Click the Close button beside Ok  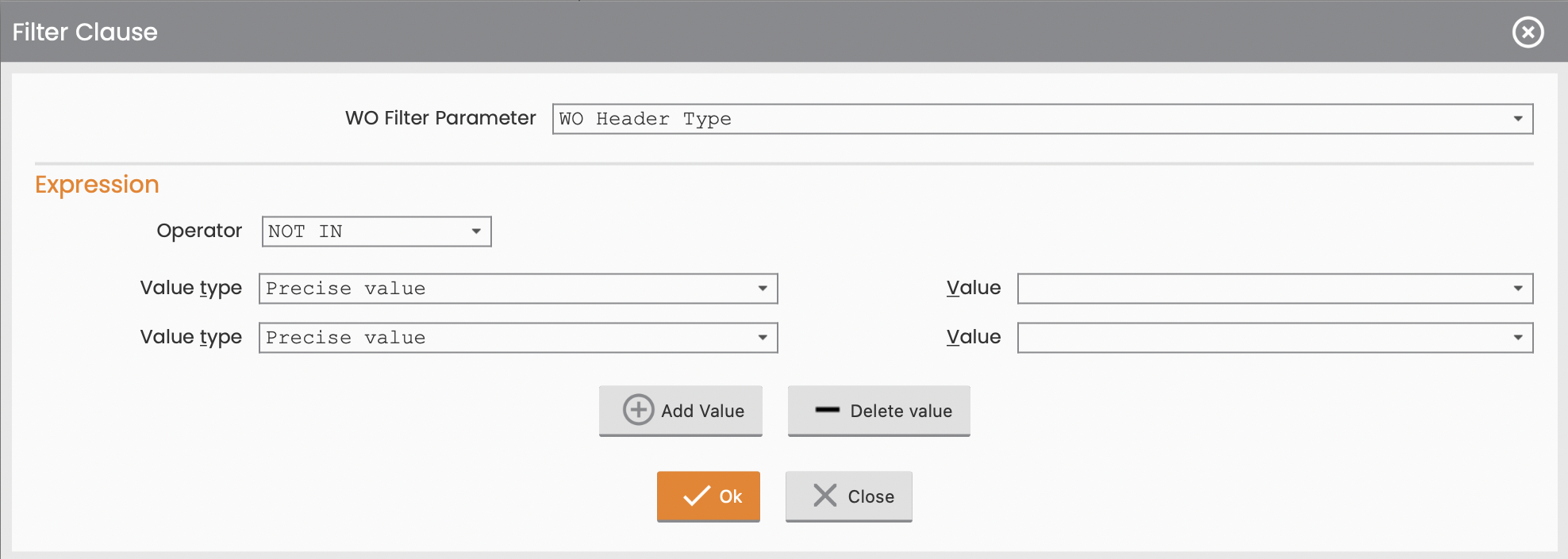click(849, 496)
